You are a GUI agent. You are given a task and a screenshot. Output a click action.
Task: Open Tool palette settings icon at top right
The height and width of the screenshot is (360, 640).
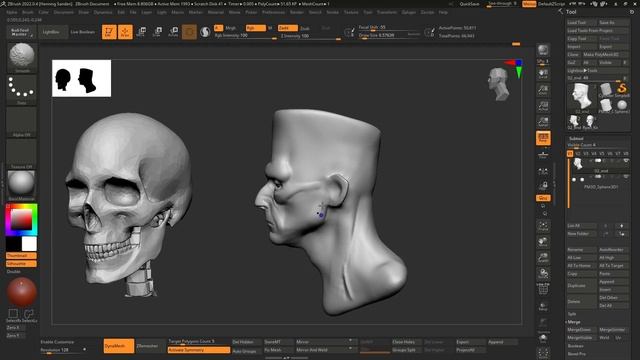click(632, 12)
